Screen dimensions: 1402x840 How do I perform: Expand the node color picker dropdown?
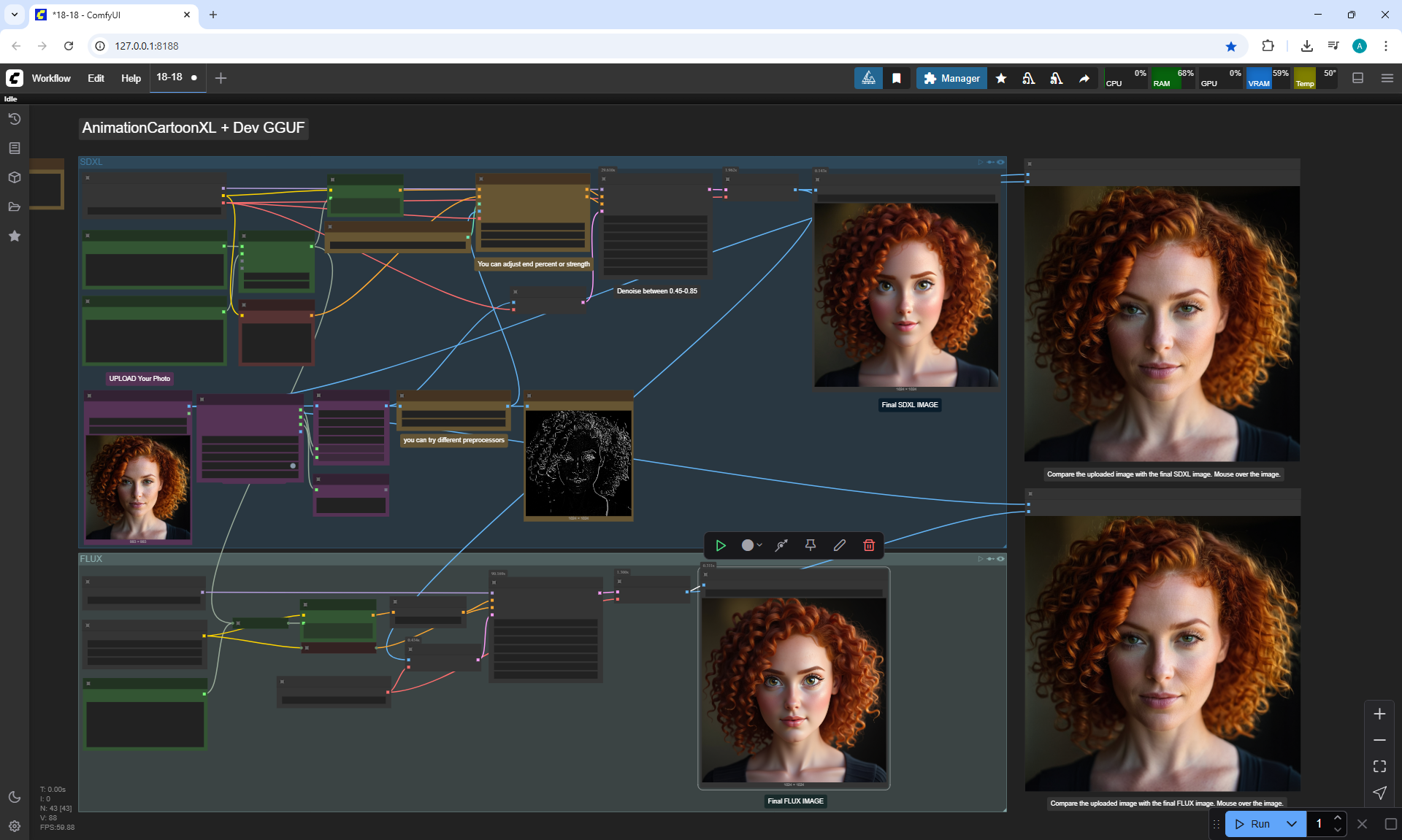pos(759,545)
